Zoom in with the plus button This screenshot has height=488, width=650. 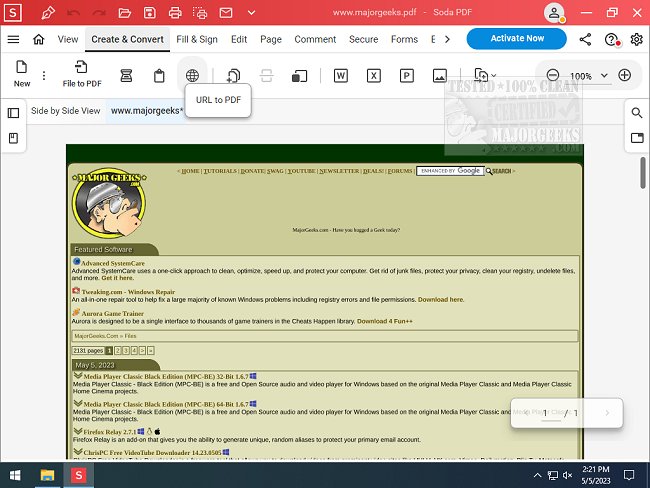624,75
